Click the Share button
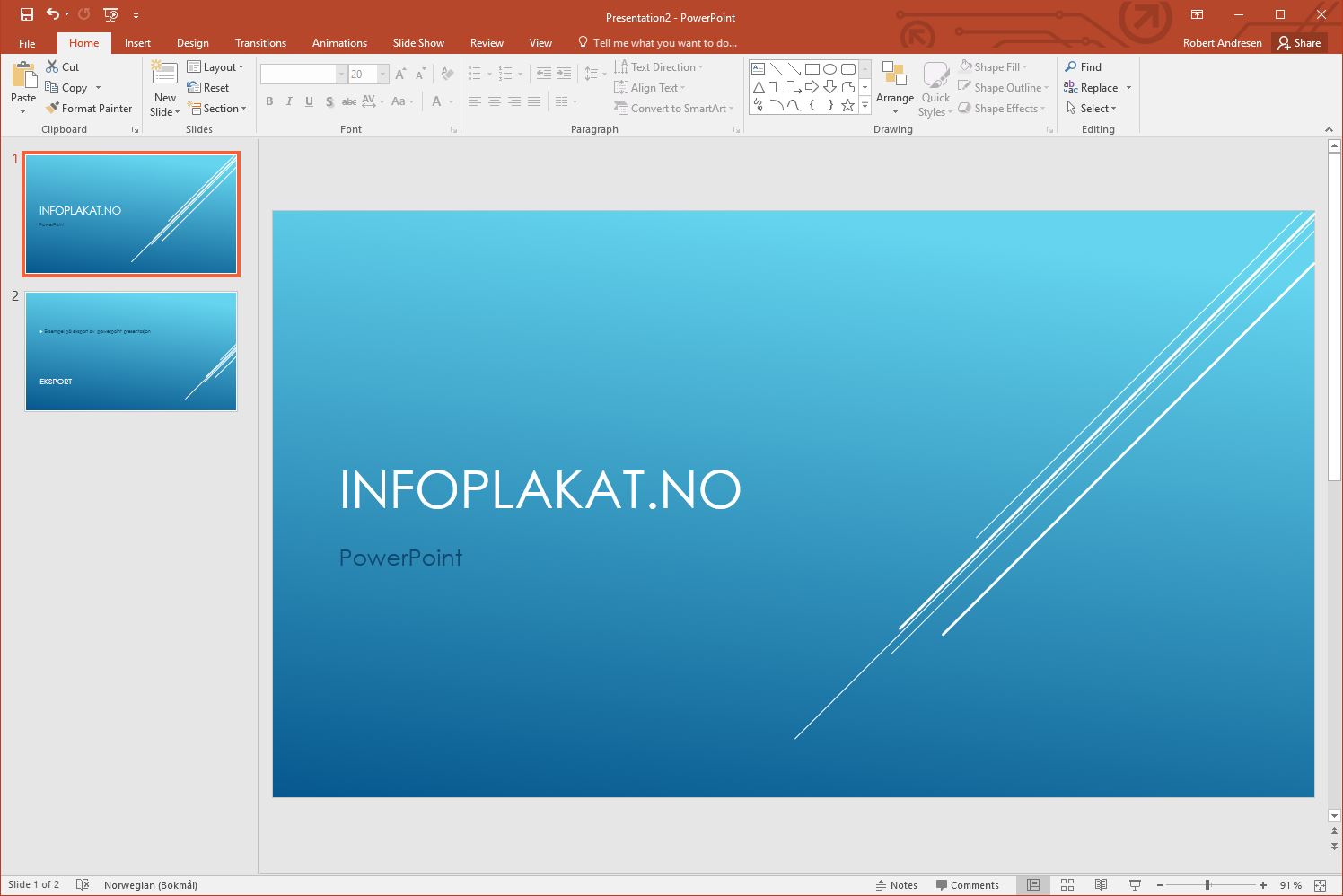The image size is (1343, 896). 1299,43
